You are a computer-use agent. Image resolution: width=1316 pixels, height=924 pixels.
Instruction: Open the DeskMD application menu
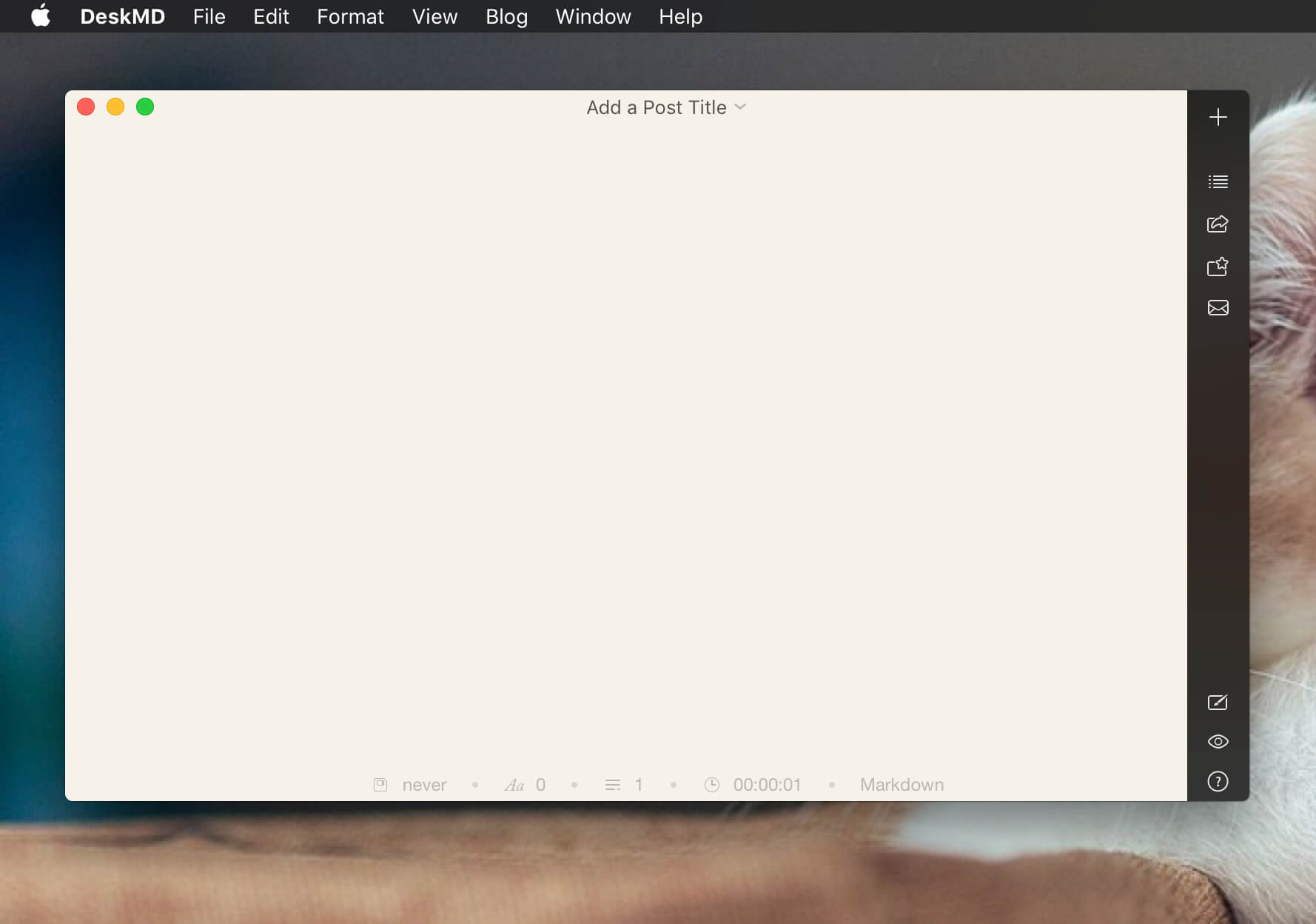[x=122, y=16]
